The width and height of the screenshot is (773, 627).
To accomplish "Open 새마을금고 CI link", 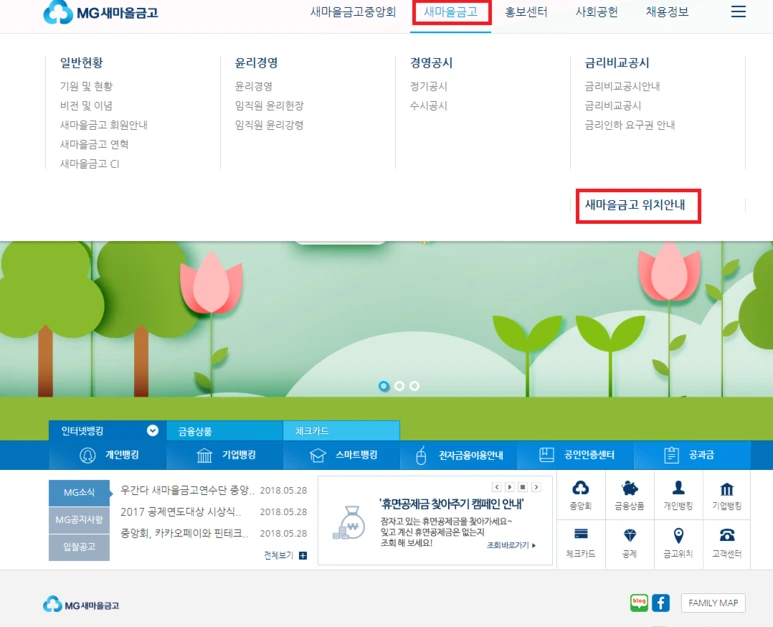I will click(90, 164).
